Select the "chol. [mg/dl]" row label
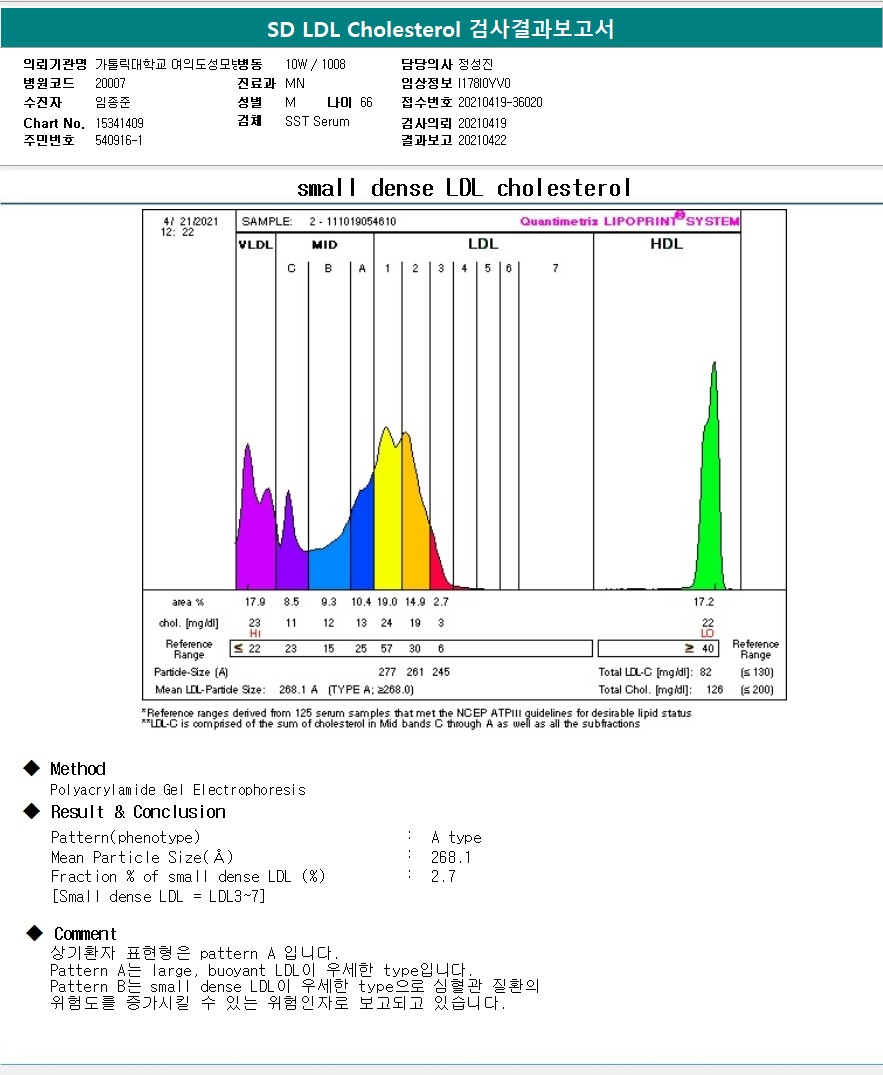Viewport: 883px width, 1075px height. coord(189,623)
